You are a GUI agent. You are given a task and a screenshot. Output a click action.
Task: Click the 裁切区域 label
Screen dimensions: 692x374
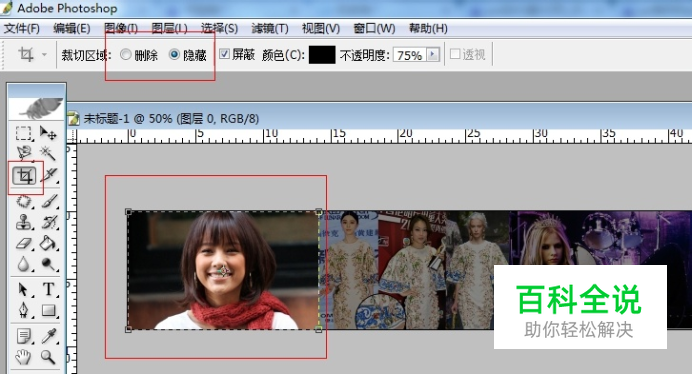pos(86,55)
